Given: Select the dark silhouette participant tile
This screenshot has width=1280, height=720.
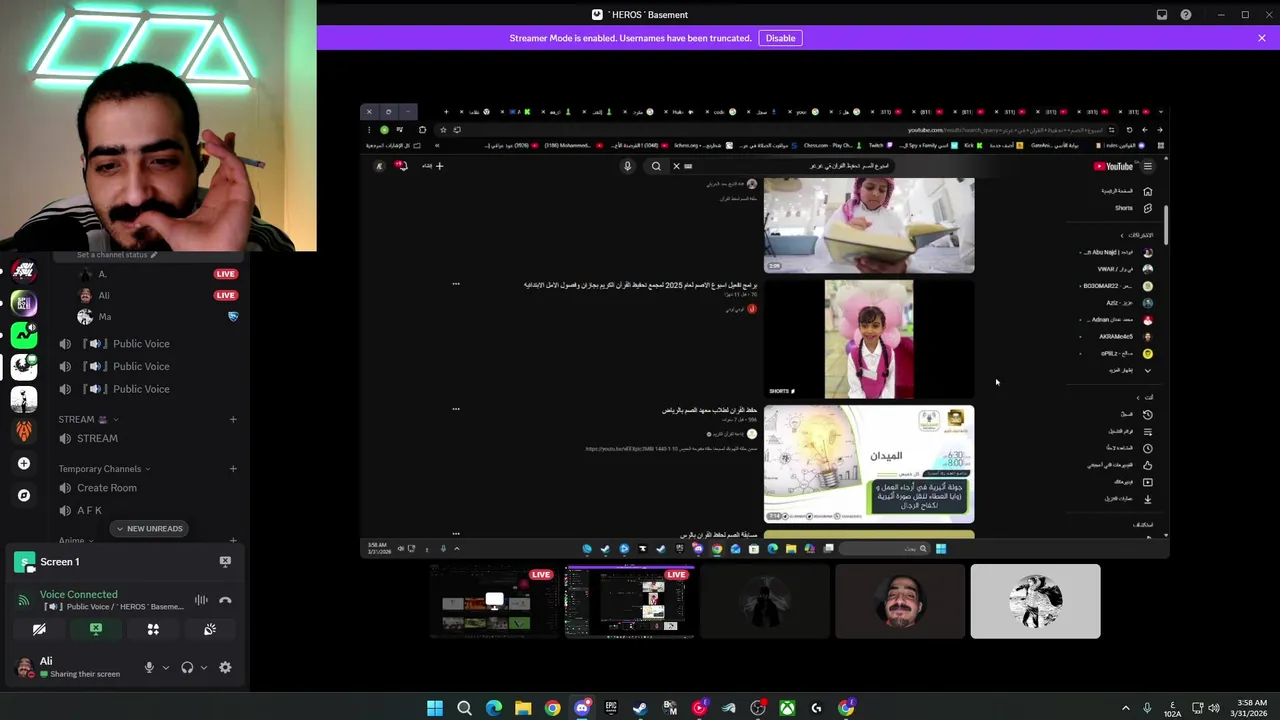Looking at the screenshot, I should pos(765,601).
